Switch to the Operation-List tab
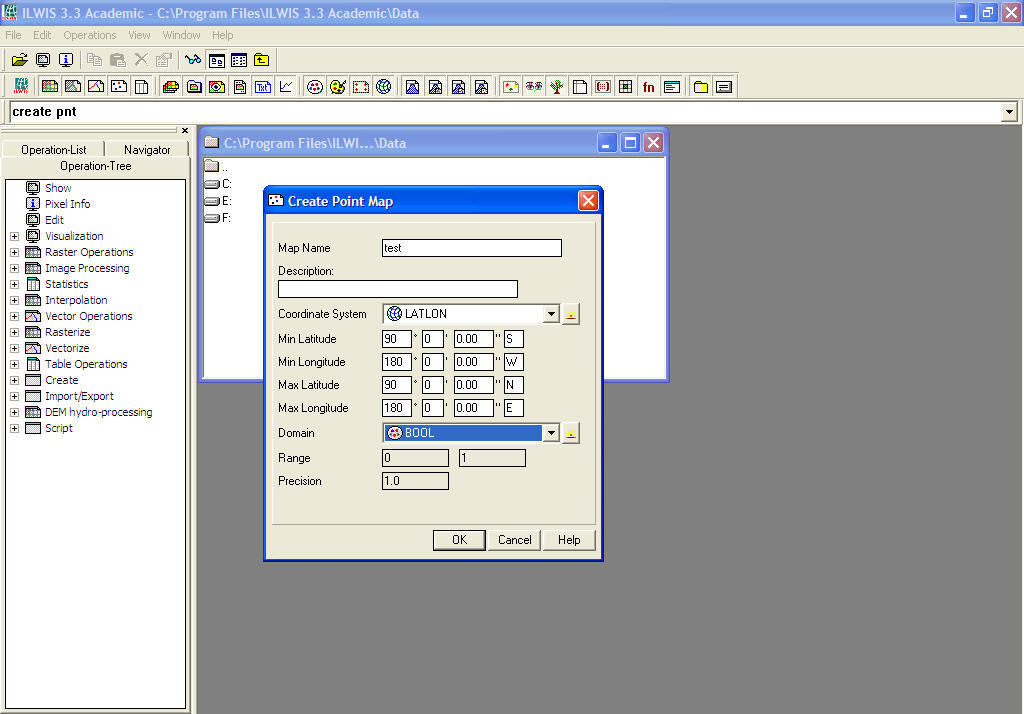This screenshot has height=714, width=1024. coord(54,150)
